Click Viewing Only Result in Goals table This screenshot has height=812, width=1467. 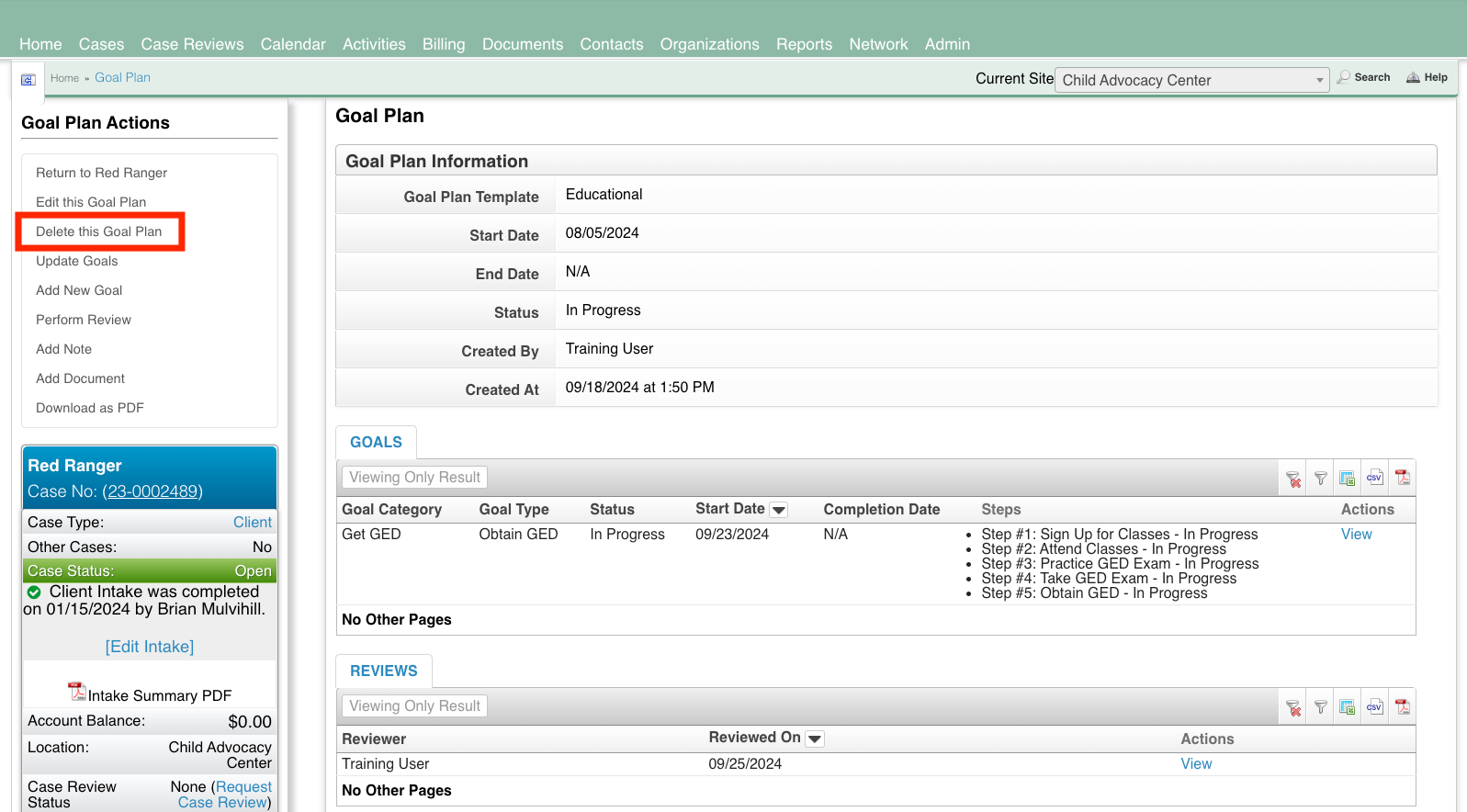414,478
